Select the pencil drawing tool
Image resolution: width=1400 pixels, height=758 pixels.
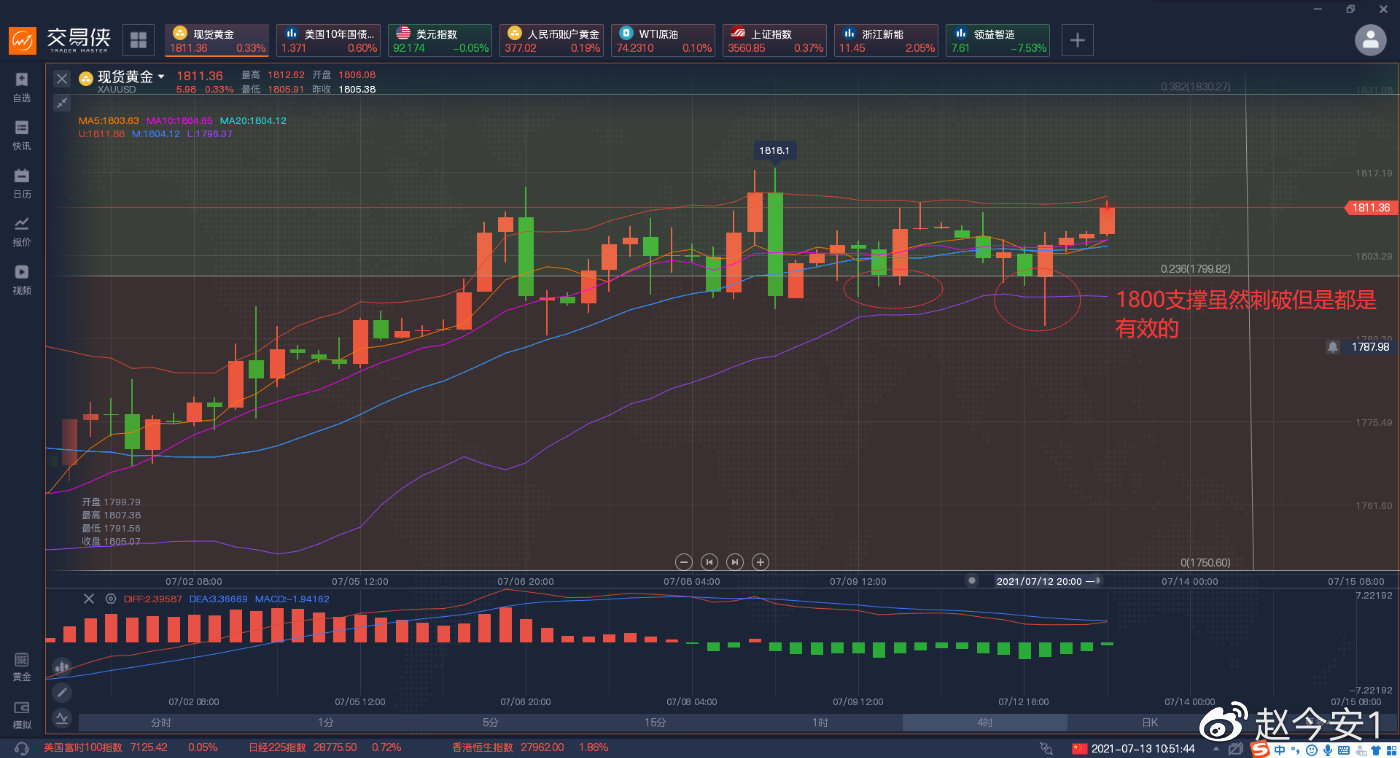(x=62, y=692)
